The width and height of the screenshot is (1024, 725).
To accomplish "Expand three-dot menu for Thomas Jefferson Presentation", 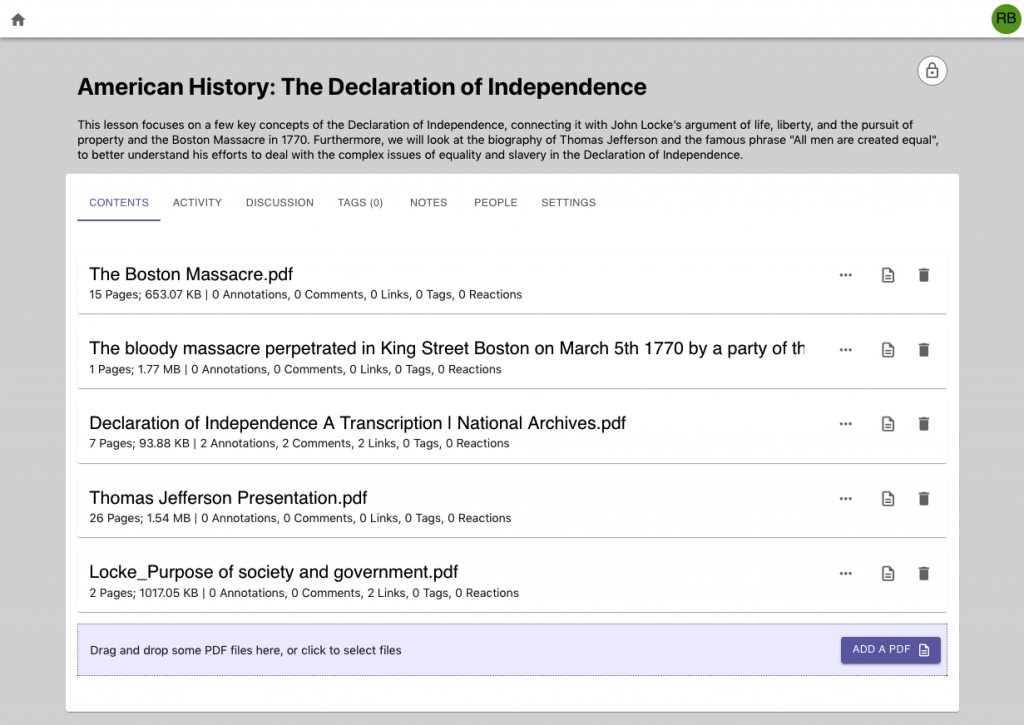I will [x=846, y=498].
